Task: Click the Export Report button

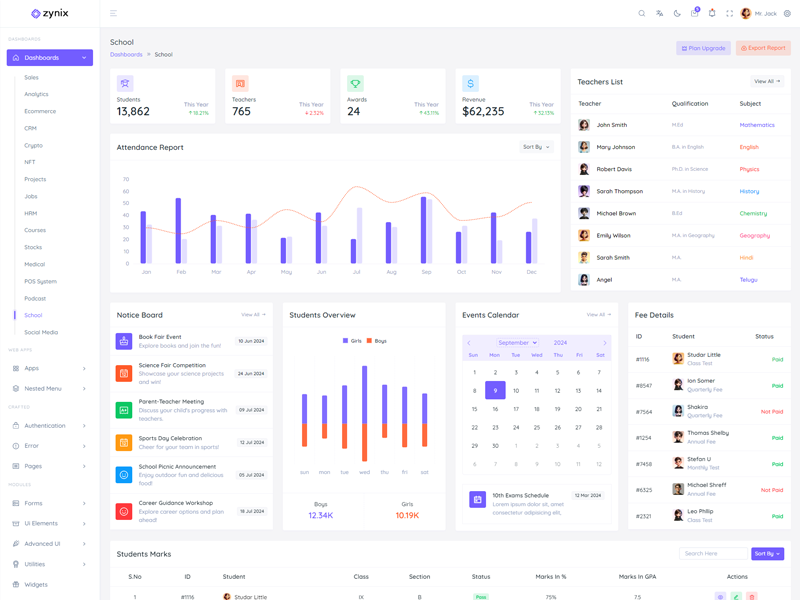Action: (x=763, y=48)
